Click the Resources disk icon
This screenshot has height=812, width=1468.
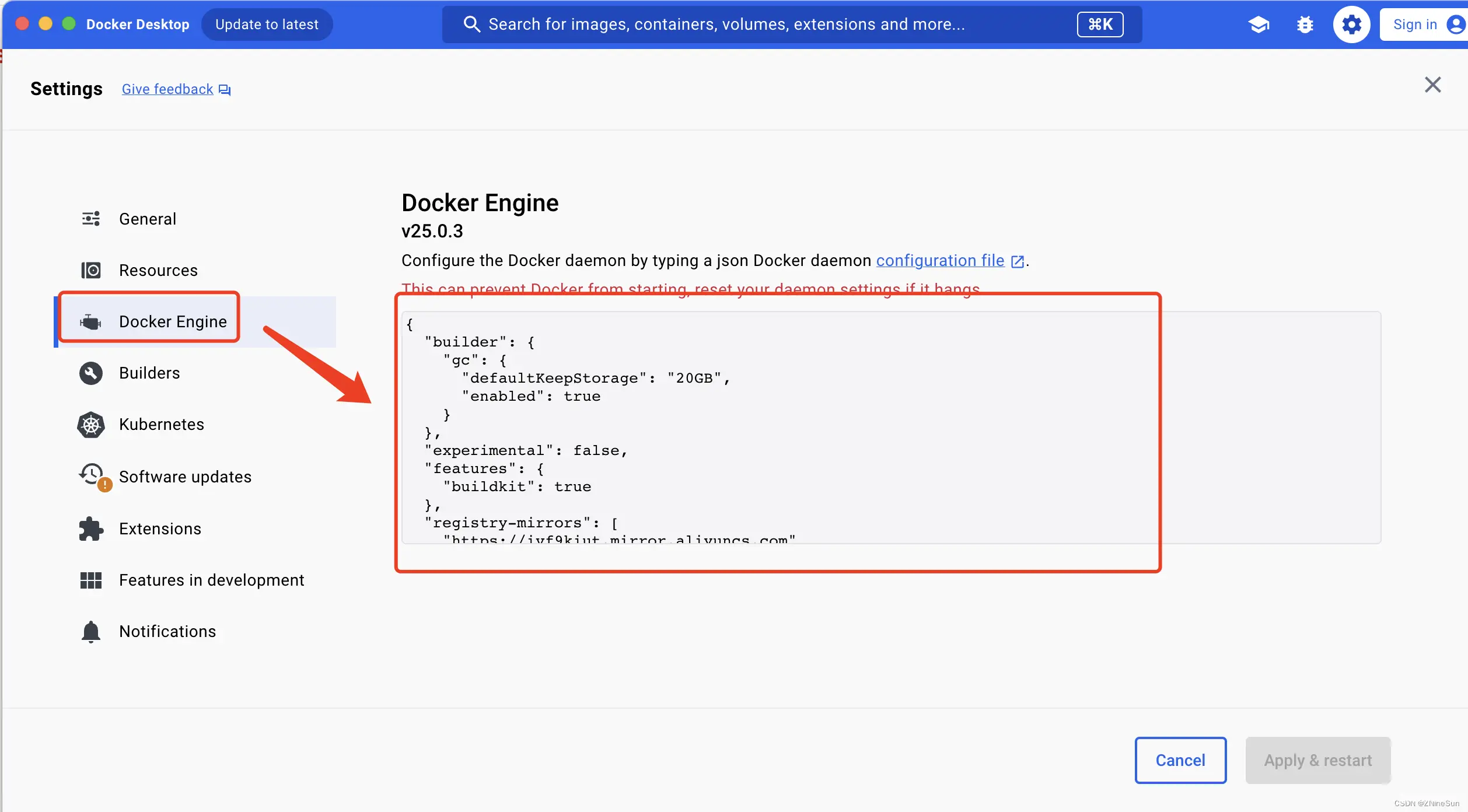pos(91,270)
